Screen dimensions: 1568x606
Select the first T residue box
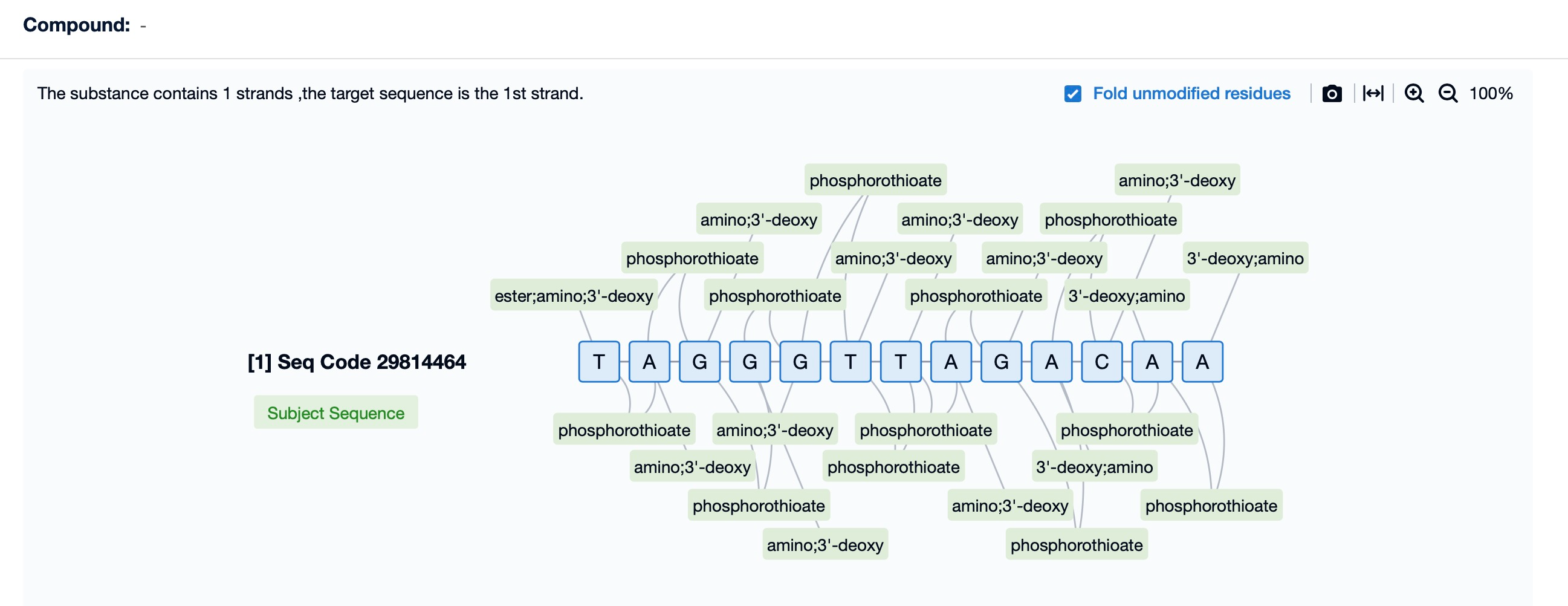coord(598,362)
